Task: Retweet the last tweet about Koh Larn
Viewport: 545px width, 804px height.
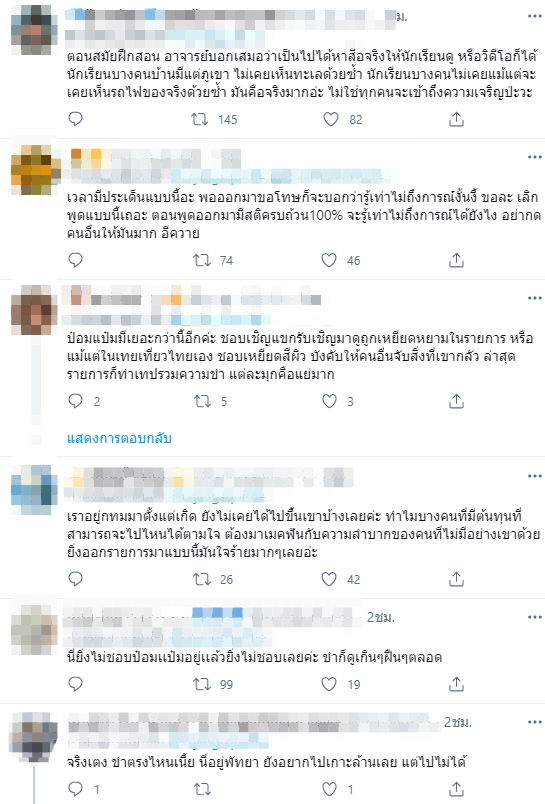Action: pyautogui.click(x=201, y=789)
